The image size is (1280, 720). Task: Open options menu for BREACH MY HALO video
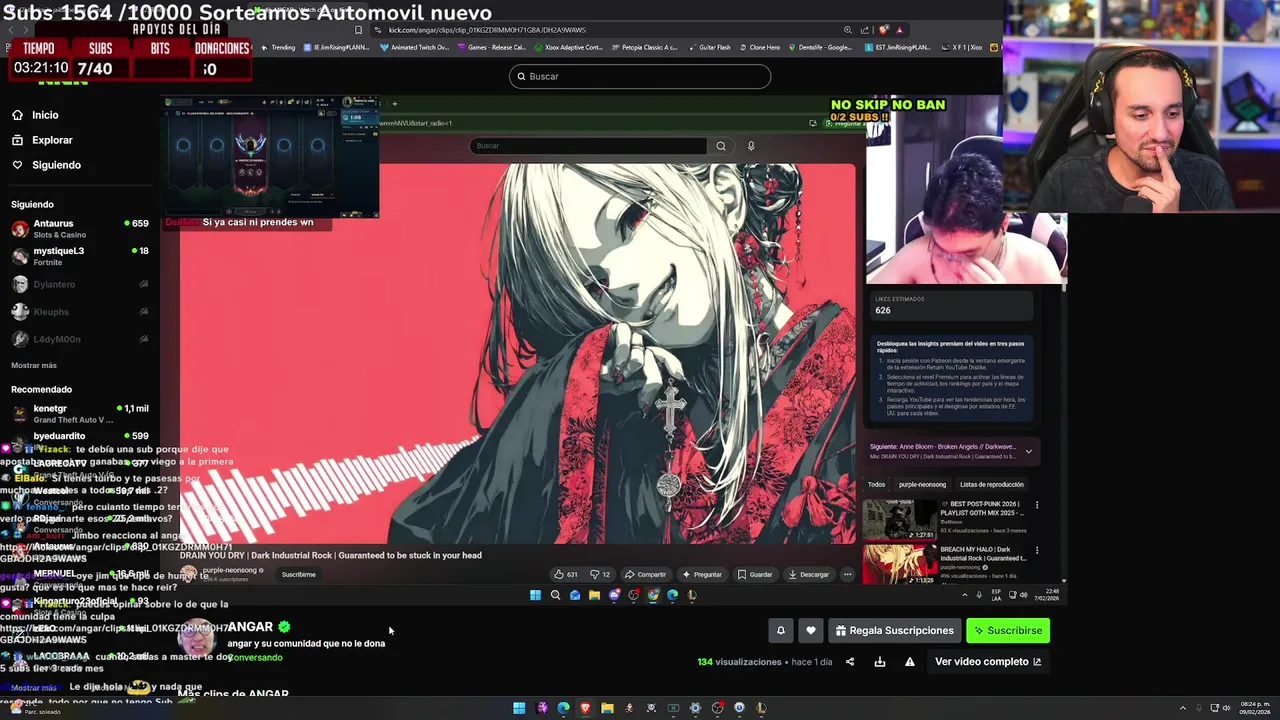1037,550
